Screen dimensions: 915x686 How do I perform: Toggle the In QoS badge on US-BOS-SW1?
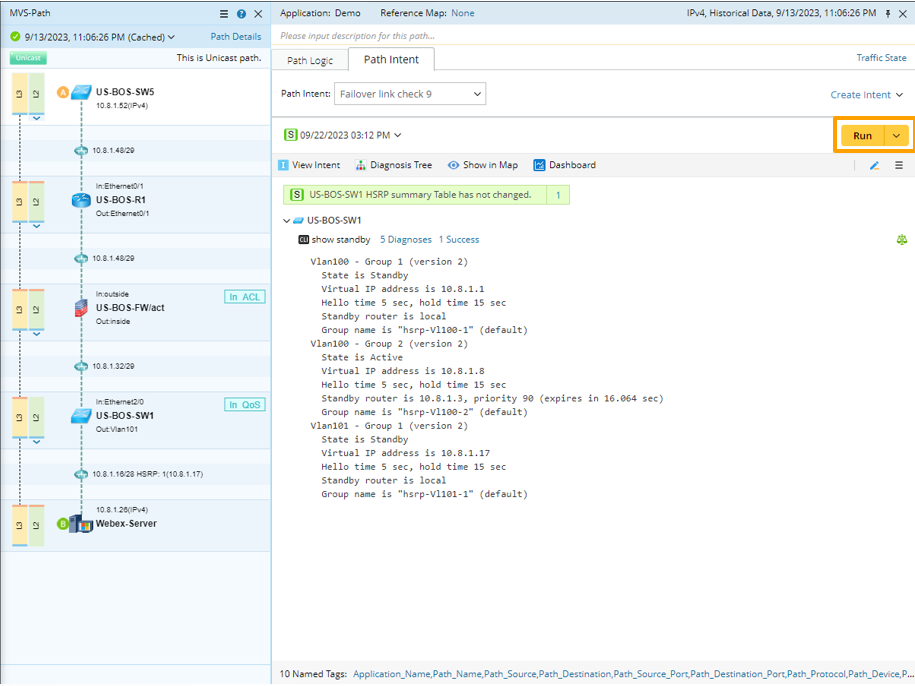click(244, 405)
